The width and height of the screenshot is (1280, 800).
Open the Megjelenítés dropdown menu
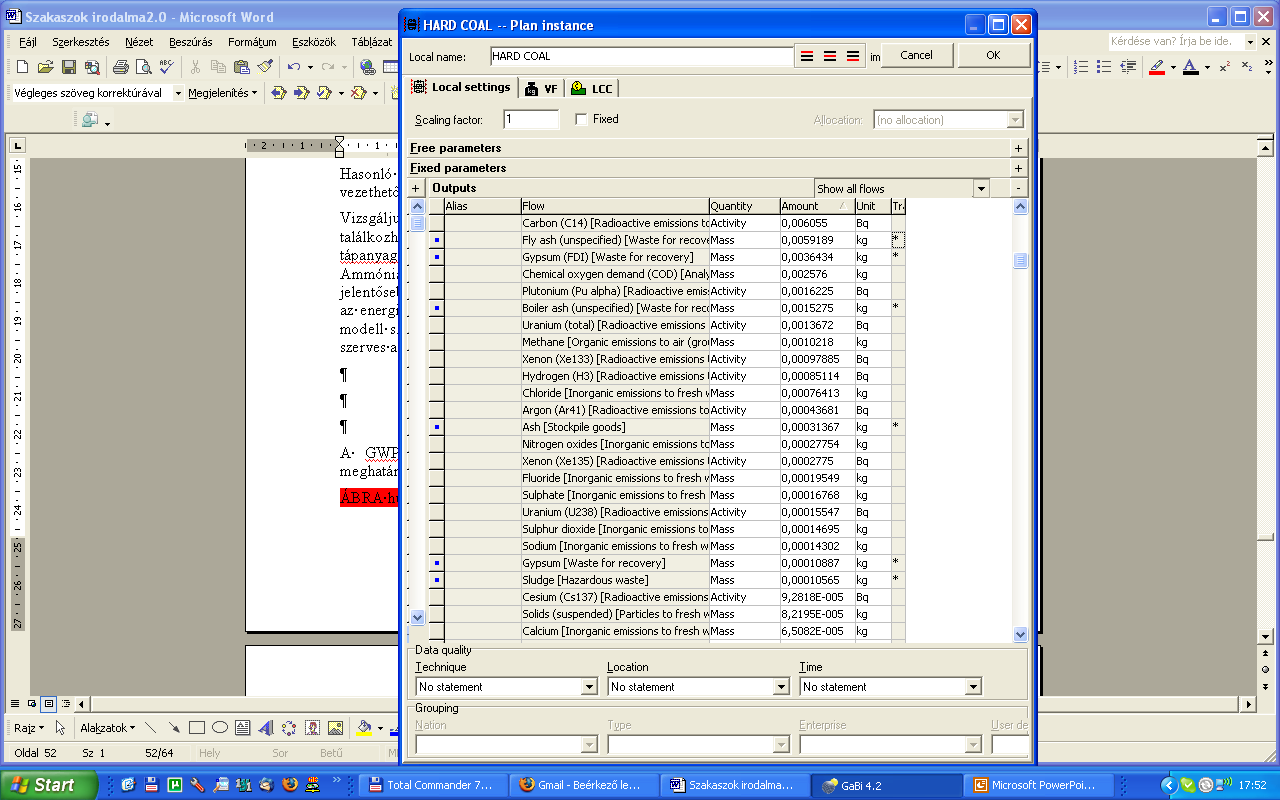[223, 93]
